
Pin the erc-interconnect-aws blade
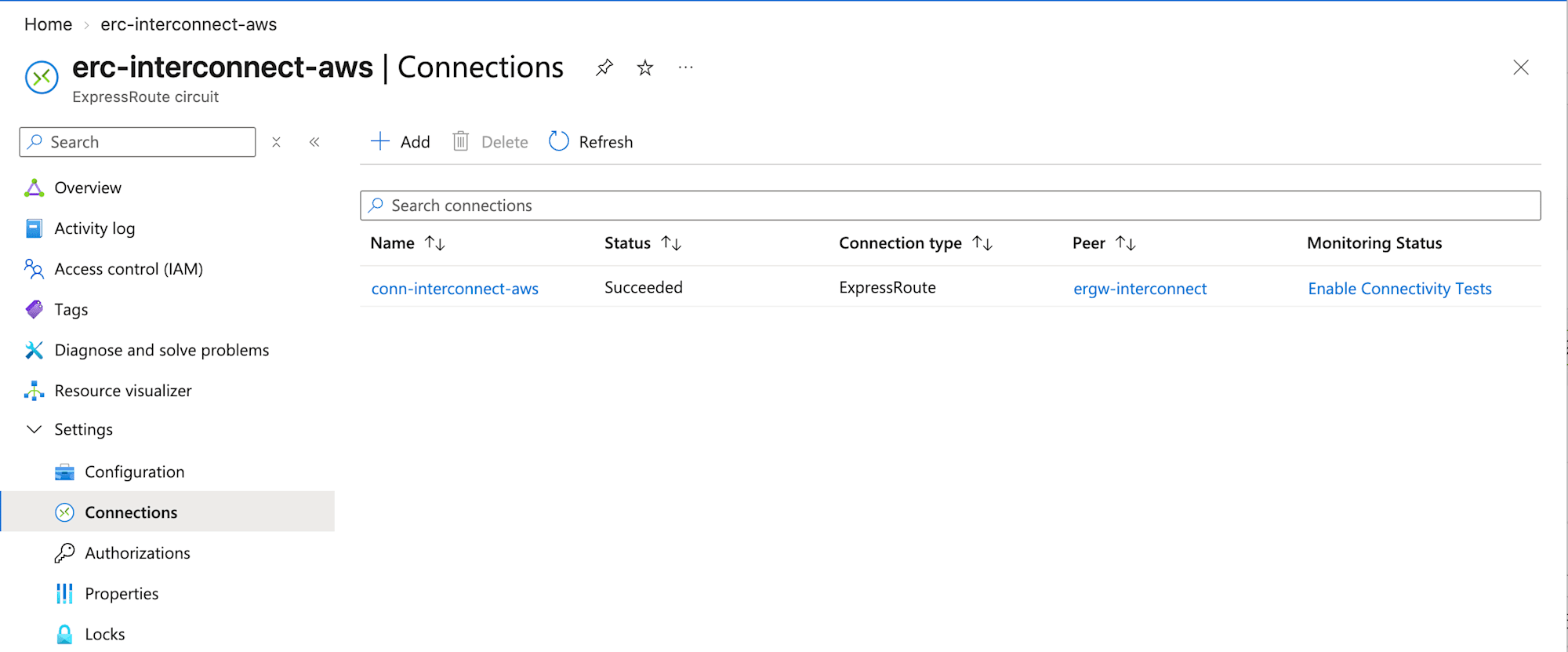tap(604, 67)
